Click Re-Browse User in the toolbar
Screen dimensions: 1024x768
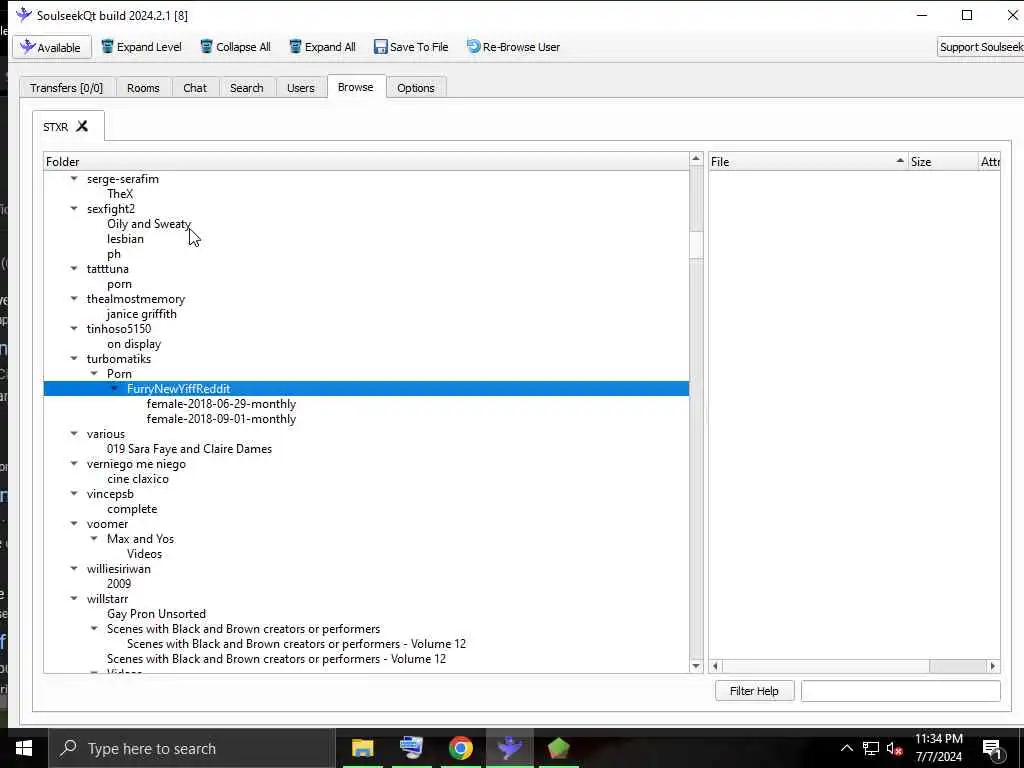pos(513,47)
